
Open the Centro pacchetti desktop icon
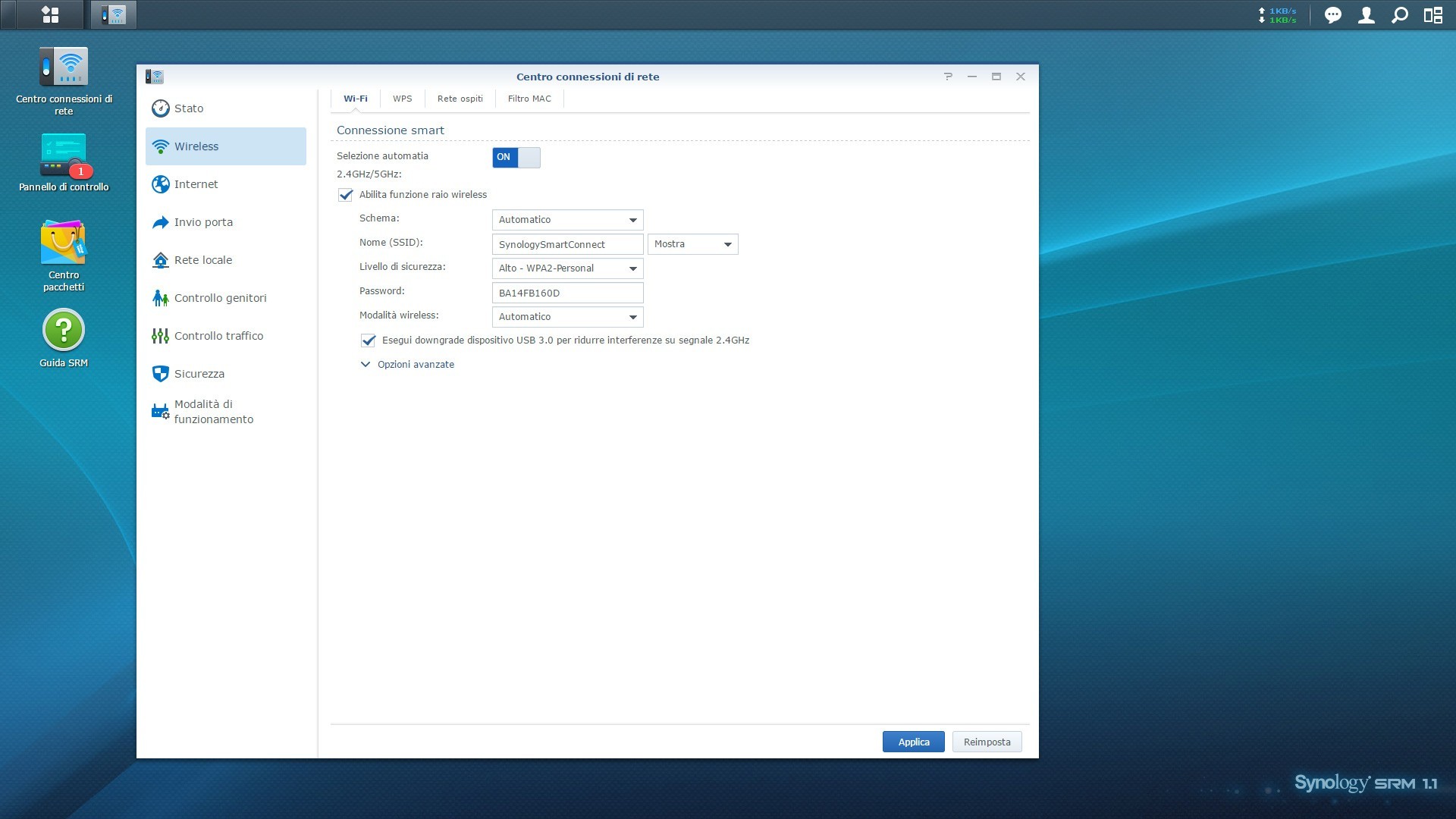[64, 244]
